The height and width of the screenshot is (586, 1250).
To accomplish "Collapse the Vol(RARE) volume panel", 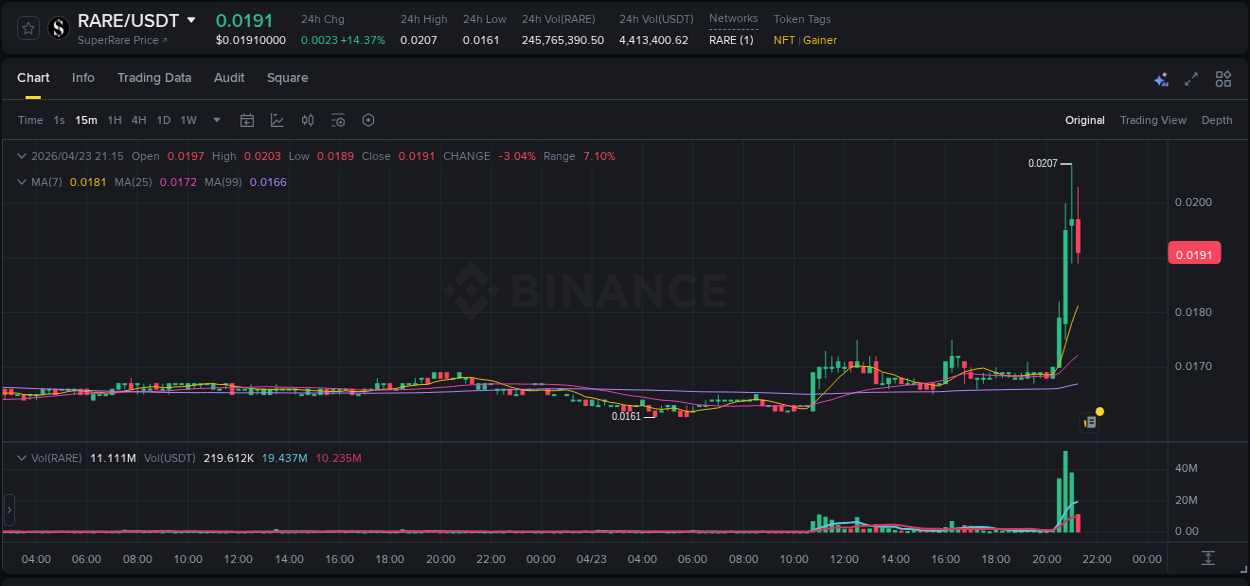I will coord(21,457).
